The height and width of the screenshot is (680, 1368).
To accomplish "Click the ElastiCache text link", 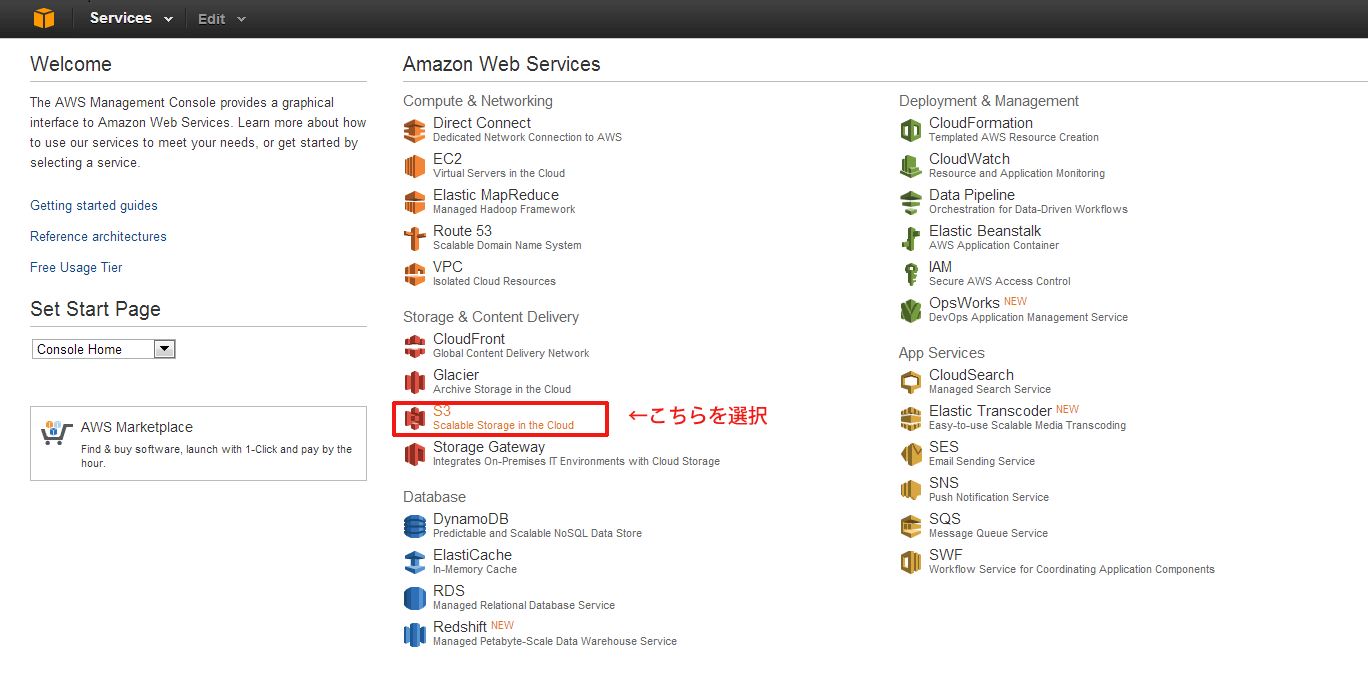I will coord(472,555).
